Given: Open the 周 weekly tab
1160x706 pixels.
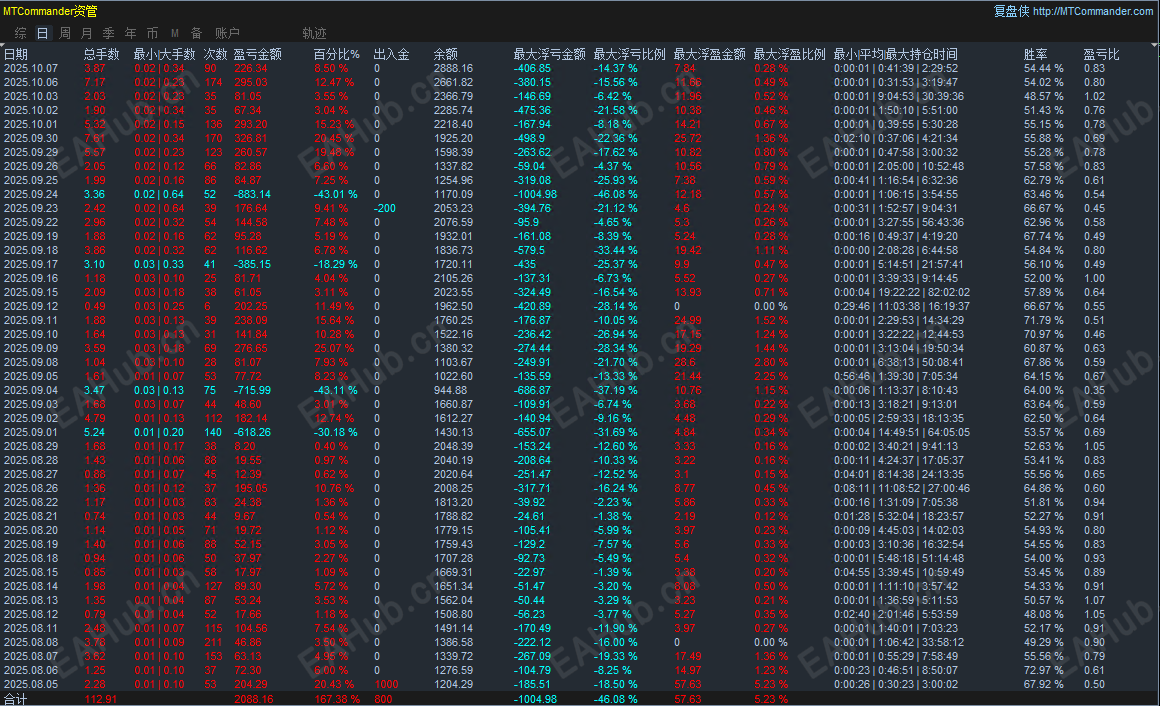Looking at the screenshot, I should pyautogui.click(x=65, y=33).
